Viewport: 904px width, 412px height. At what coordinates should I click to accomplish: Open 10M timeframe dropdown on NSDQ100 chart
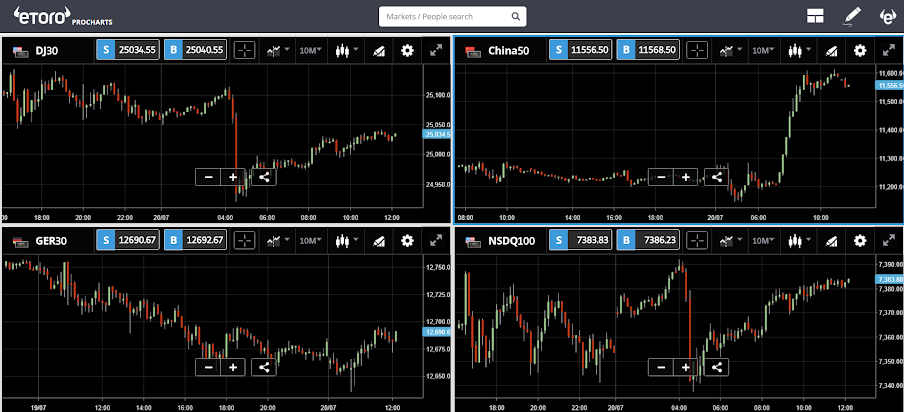click(763, 240)
